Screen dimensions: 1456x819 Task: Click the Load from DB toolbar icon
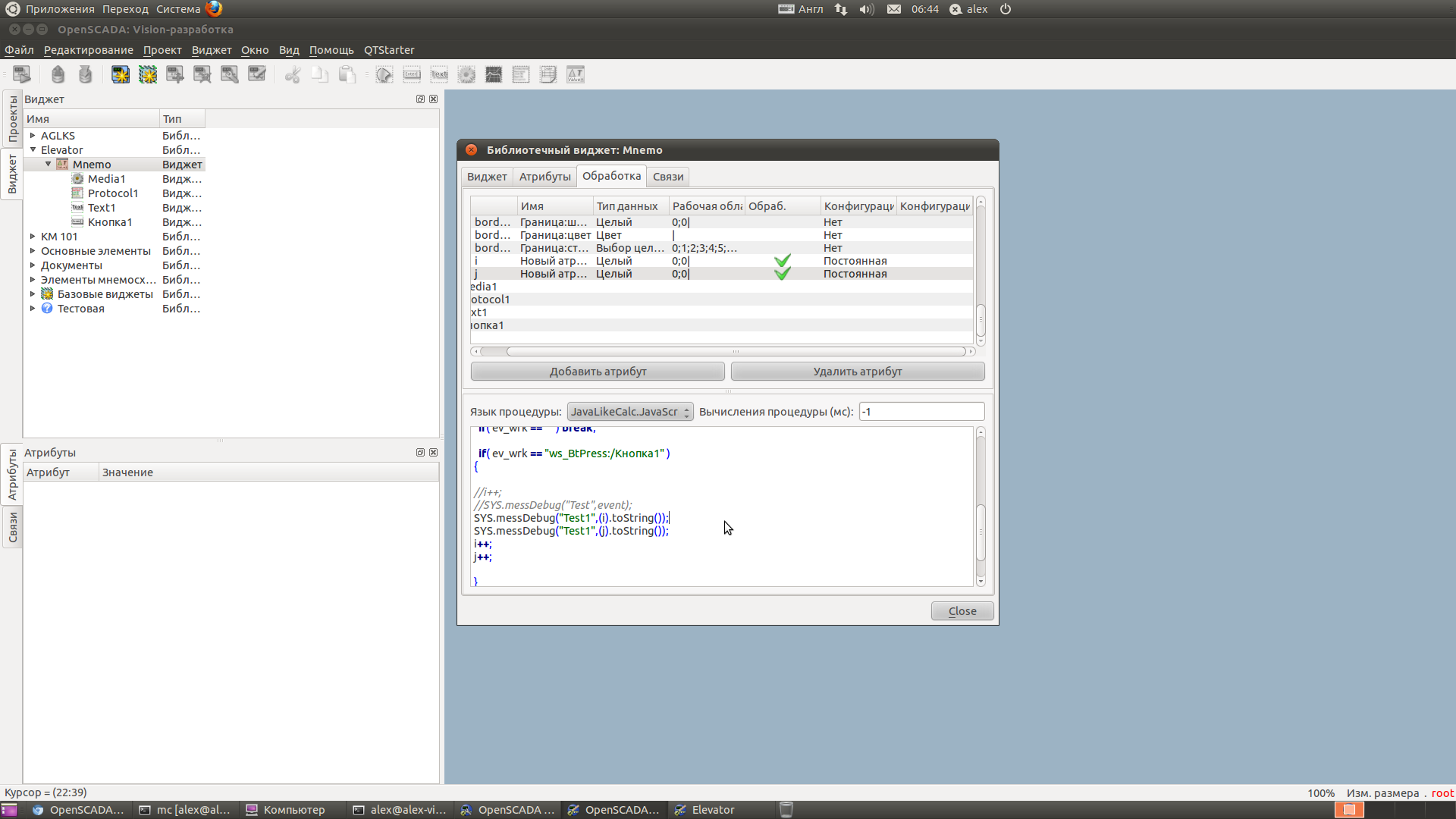(58, 74)
